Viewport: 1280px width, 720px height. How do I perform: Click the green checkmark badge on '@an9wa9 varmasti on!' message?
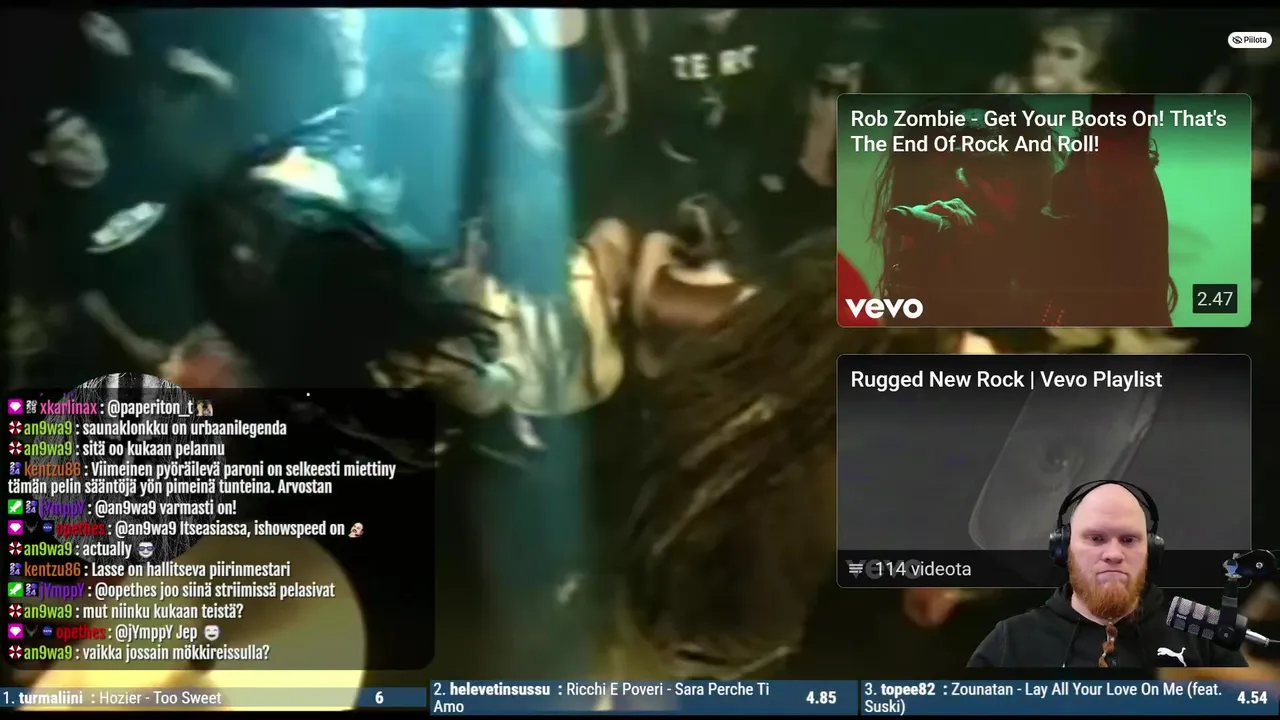[15, 508]
